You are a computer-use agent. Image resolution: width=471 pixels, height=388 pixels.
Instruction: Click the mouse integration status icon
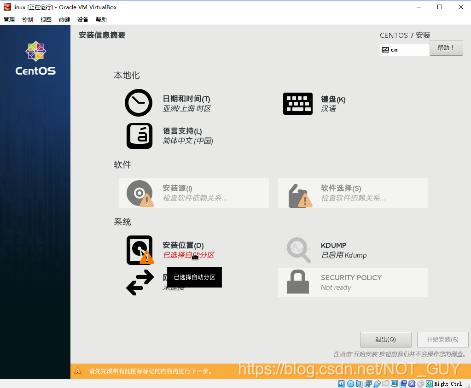(x=421, y=384)
